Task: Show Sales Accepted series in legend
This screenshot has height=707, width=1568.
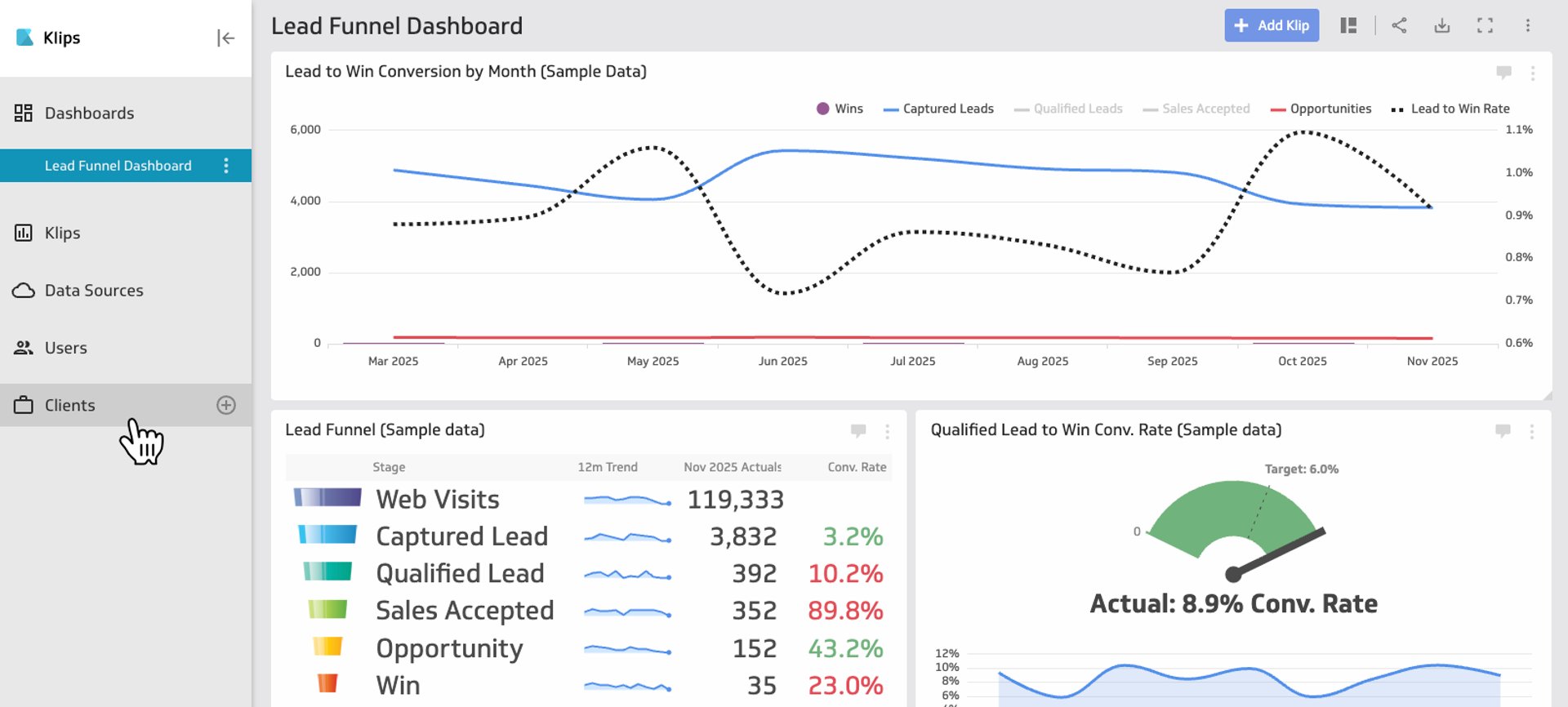Action: click(x=1196, y=109)
